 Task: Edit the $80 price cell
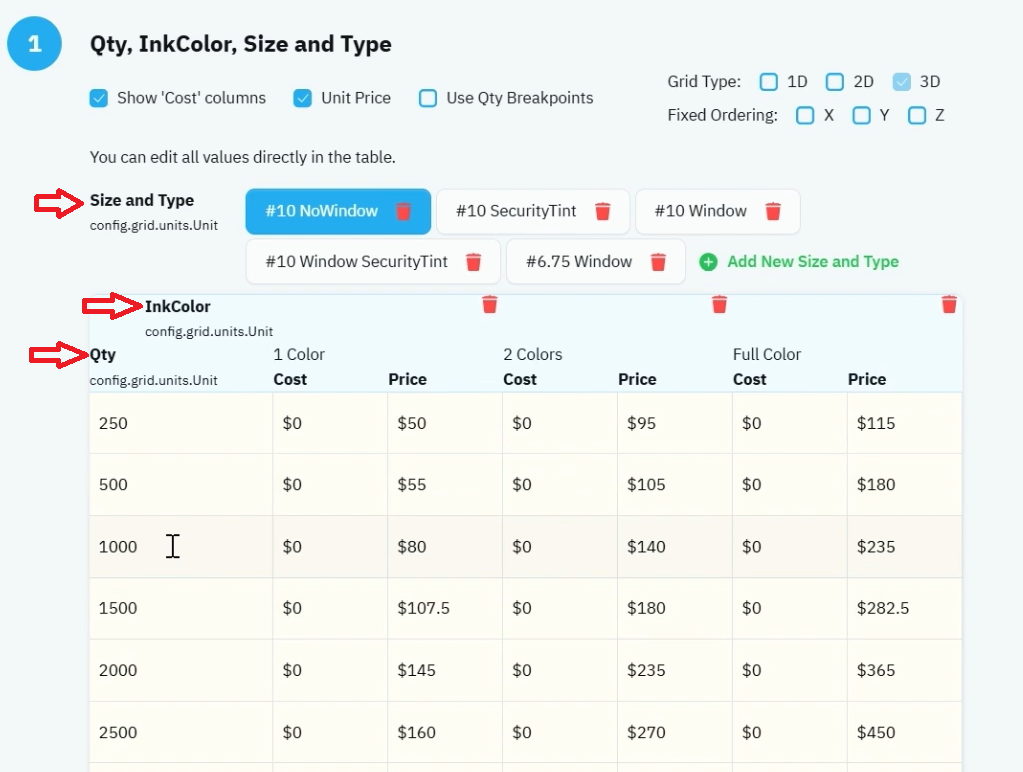[445, 547]
